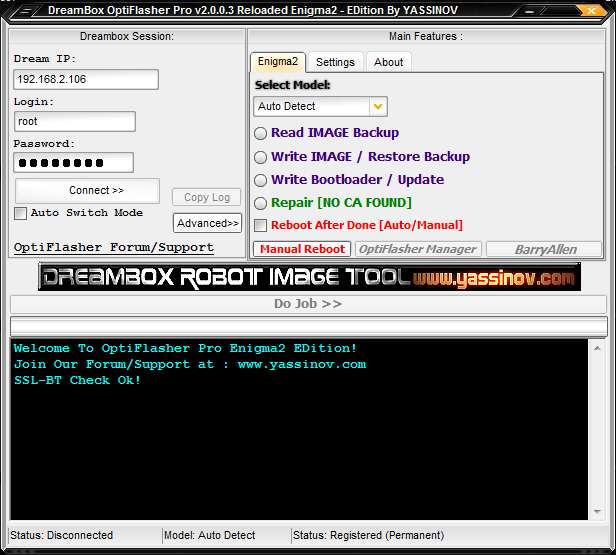Open Advanced>> options
This screenshot has width=616, height=555.
(207, 223)
